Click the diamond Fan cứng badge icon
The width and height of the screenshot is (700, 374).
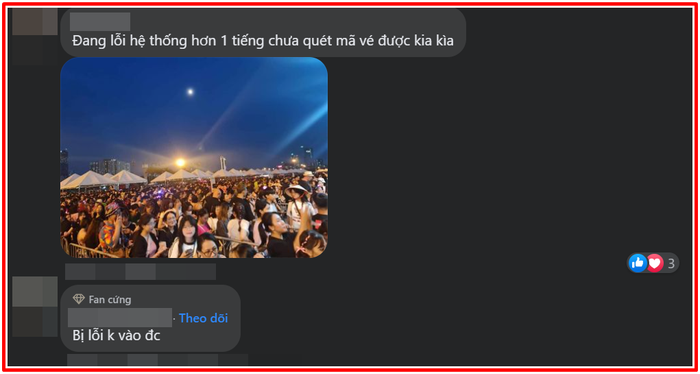click(x=79, y=299)
